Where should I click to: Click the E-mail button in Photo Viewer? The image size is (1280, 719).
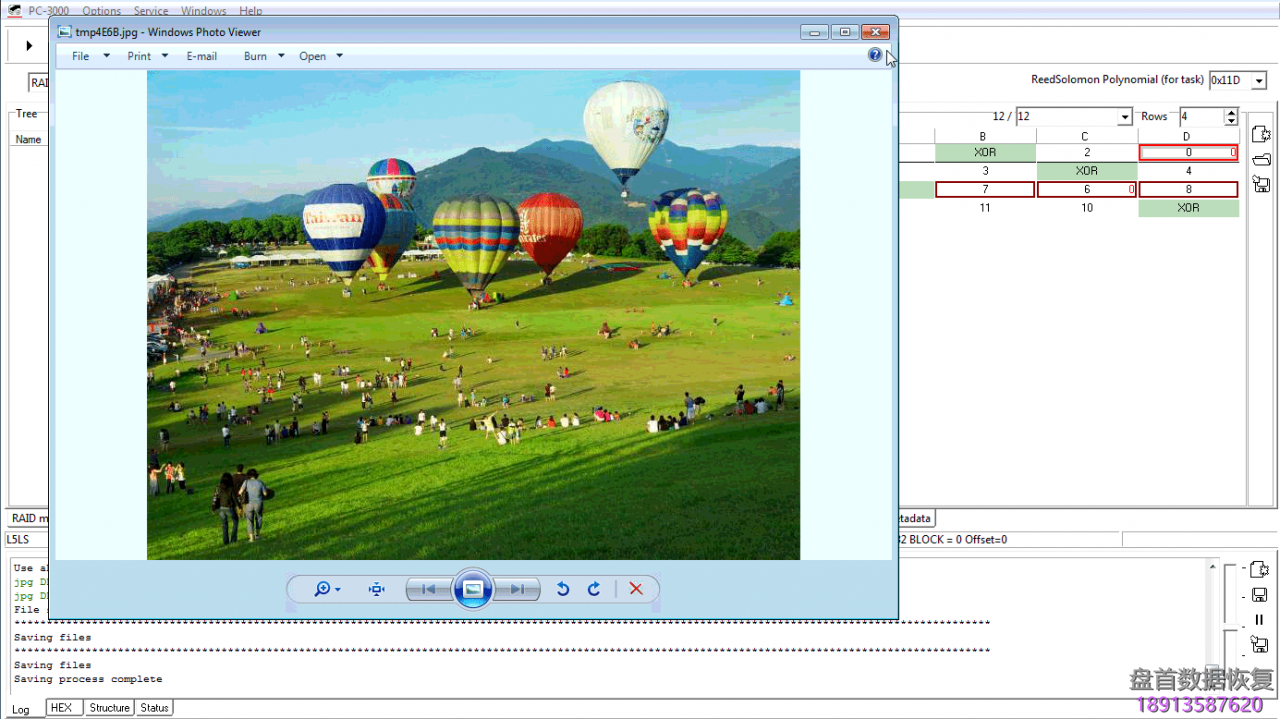[x=201, y=56]
